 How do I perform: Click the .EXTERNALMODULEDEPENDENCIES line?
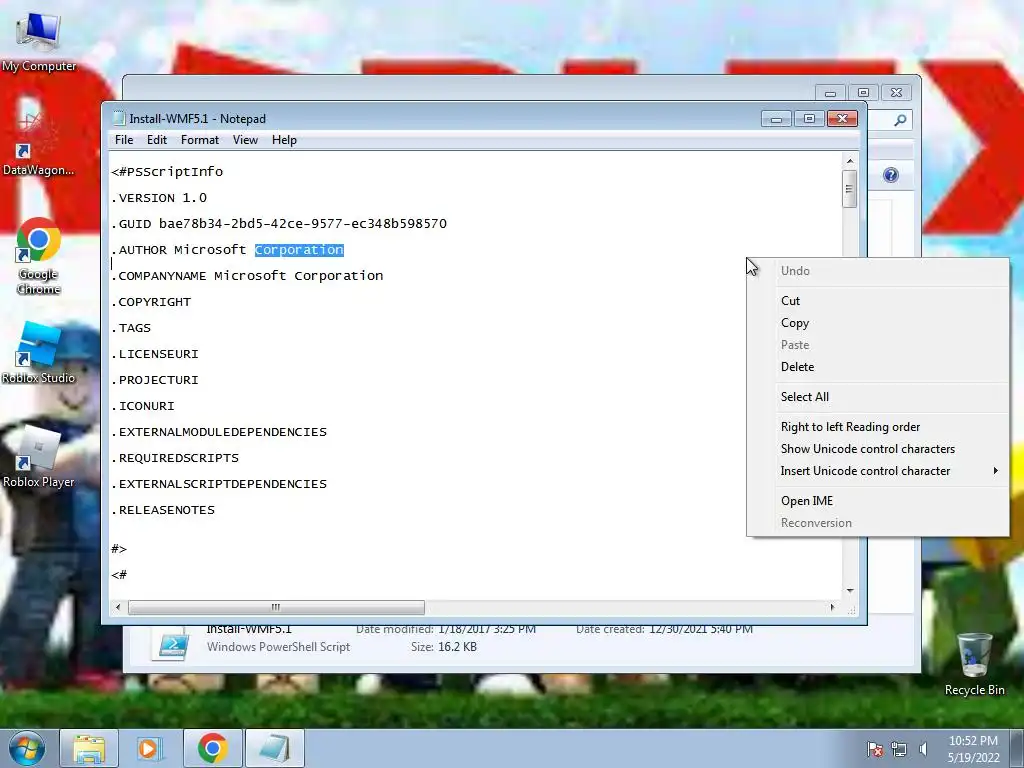[x=219, y=432]
